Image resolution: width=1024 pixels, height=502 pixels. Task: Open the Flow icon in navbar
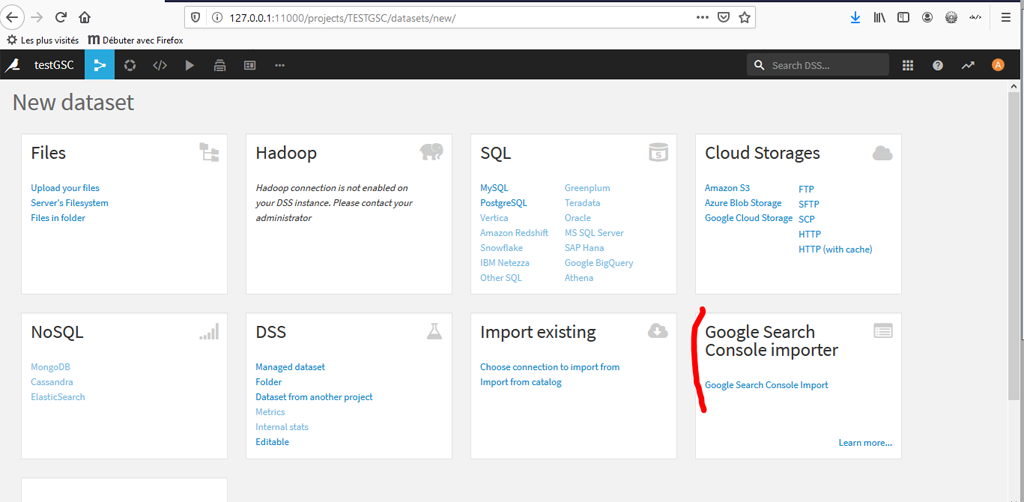(99, 65)
